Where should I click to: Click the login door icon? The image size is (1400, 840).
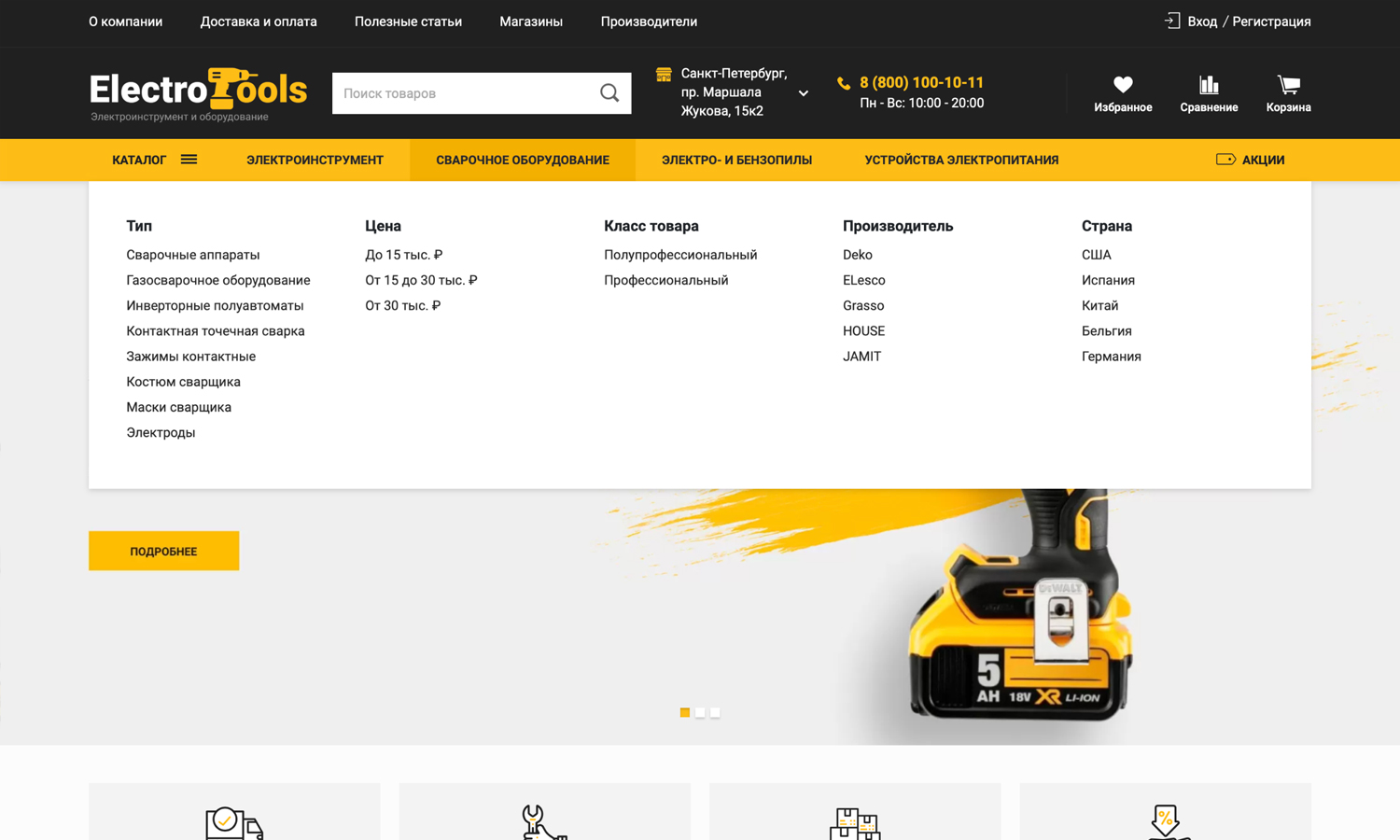(x=1172, y=21)
